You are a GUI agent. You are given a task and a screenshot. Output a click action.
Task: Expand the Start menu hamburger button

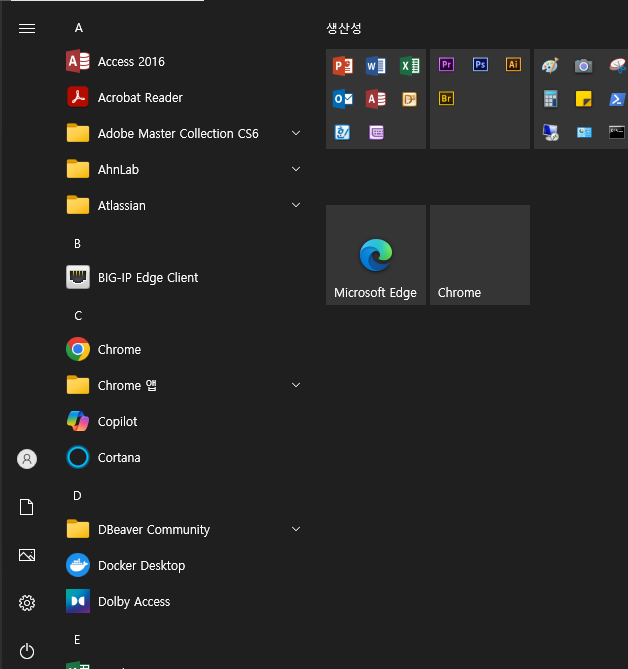coord(27,29)
